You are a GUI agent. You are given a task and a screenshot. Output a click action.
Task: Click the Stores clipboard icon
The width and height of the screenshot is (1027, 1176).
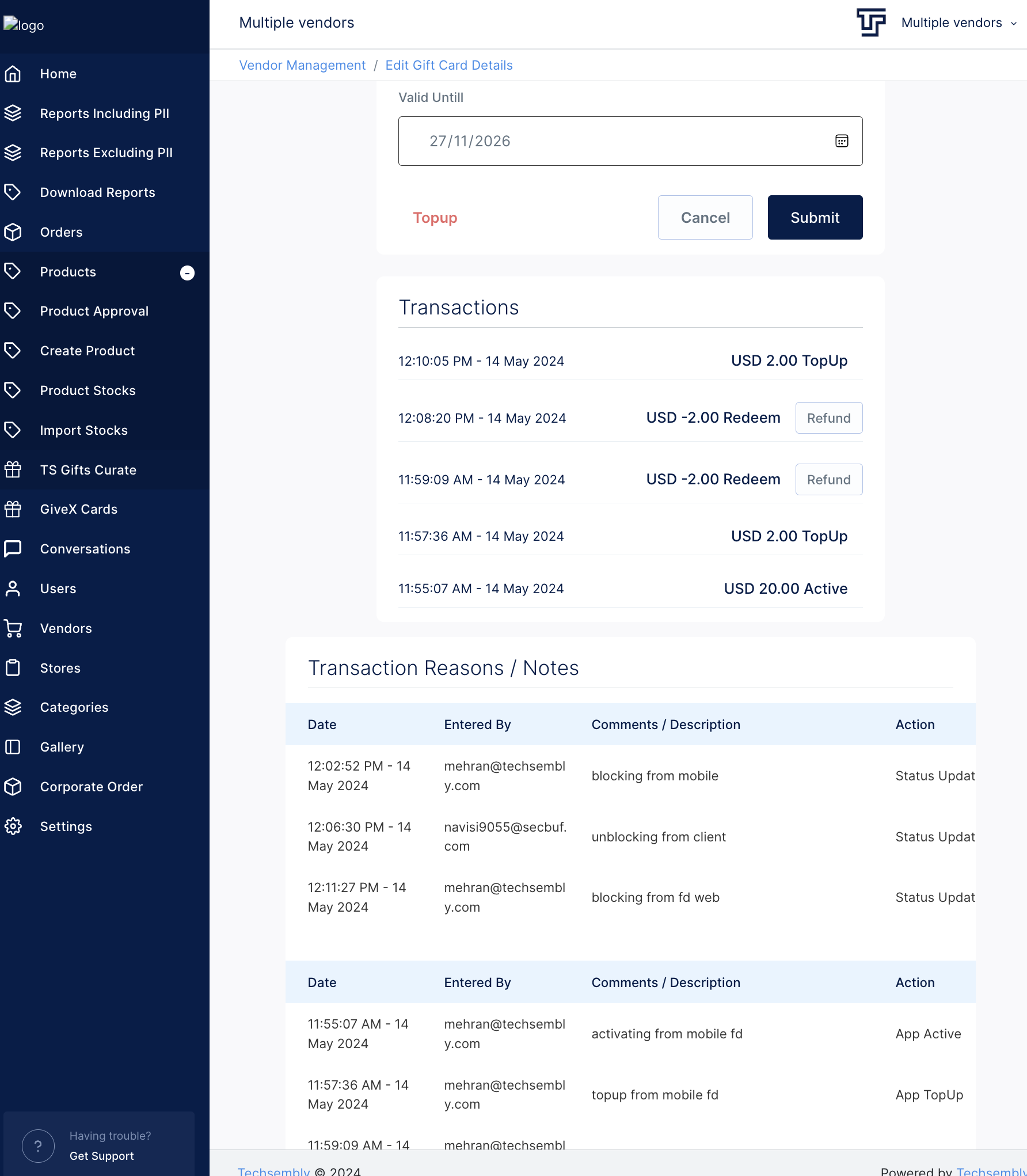(x=13, y=668)
